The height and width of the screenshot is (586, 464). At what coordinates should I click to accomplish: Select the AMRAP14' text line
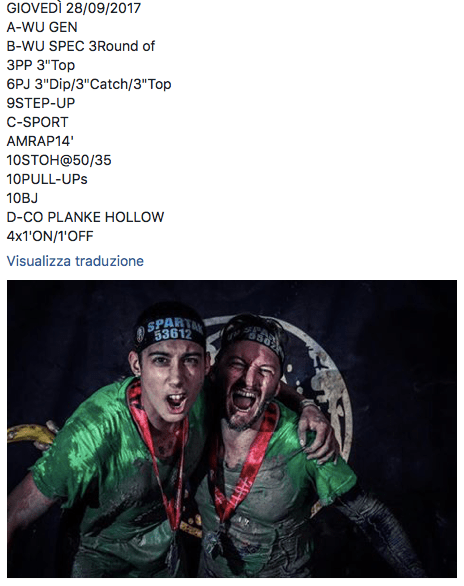coord(40,141)
